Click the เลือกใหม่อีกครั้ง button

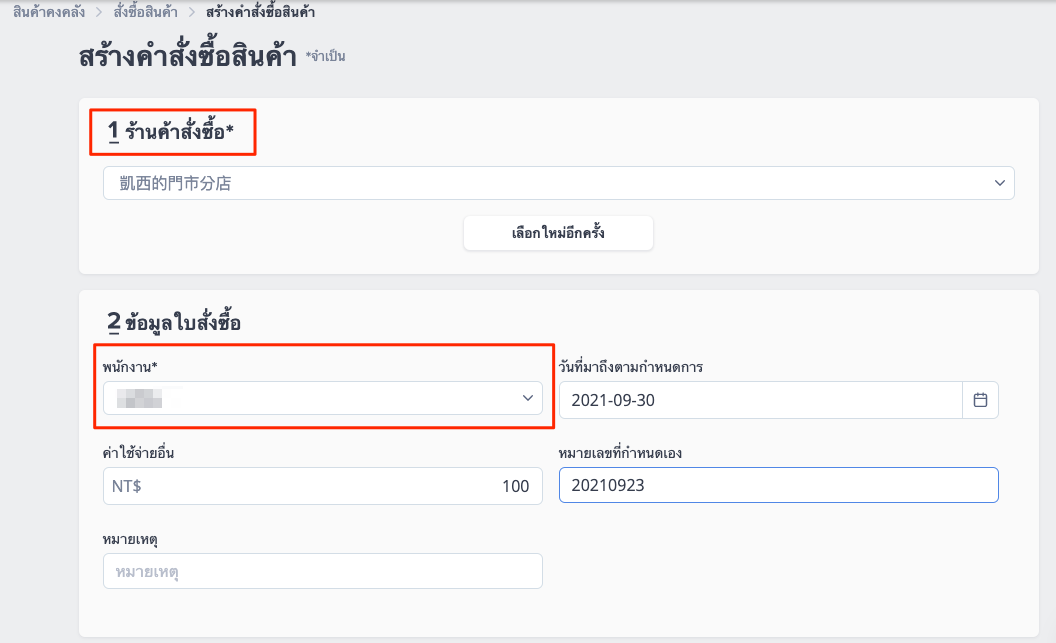click(558, 233)
